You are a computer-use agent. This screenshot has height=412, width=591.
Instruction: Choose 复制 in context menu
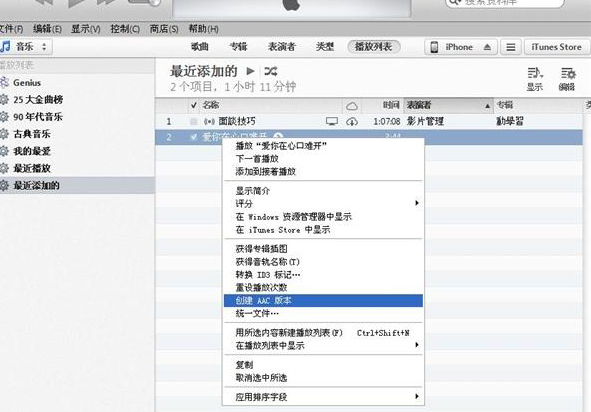pyautogui.click(x=323, y=365)
